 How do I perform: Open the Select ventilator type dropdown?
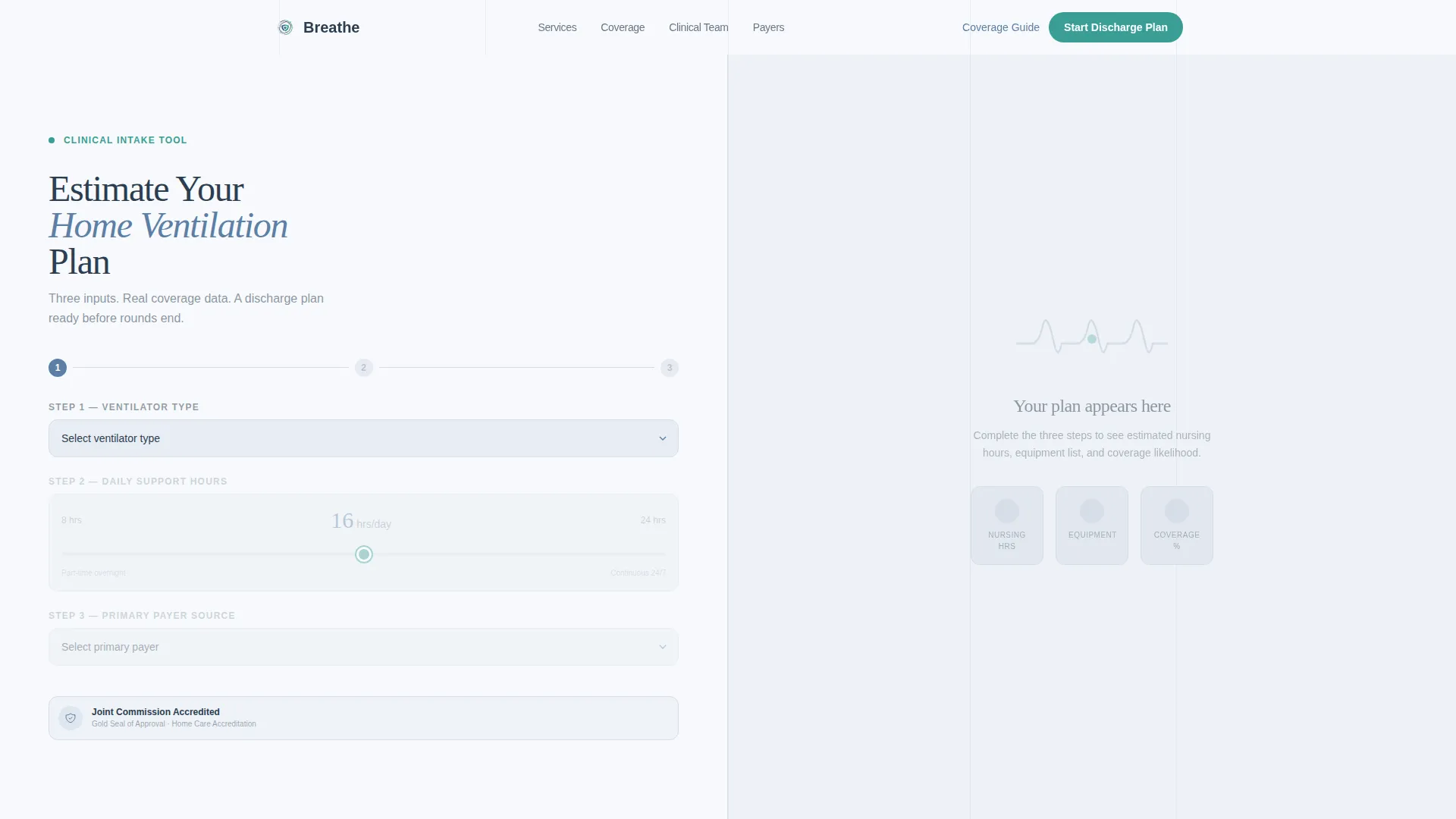coord(363,438)
